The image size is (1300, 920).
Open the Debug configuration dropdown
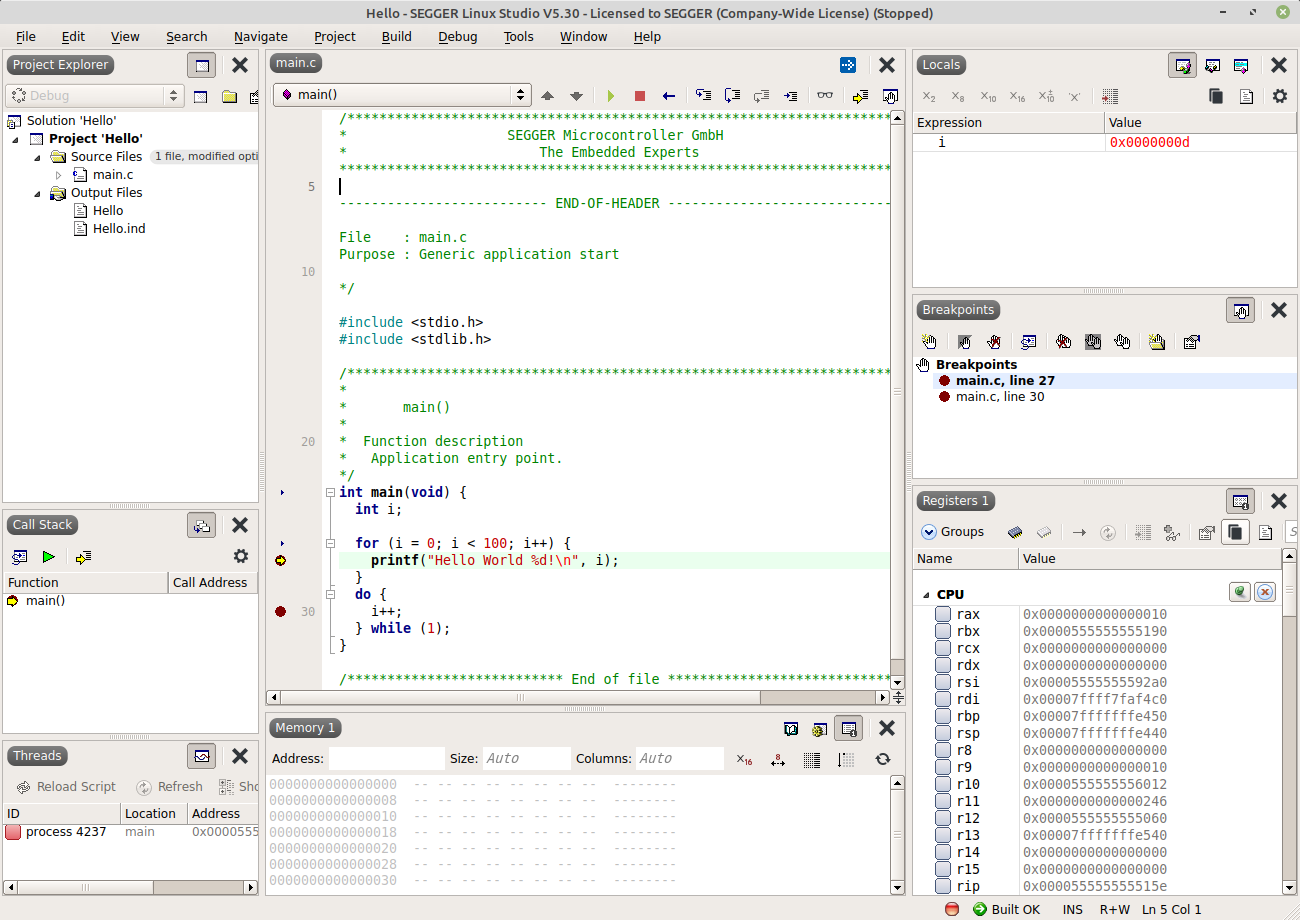[95, 96]
